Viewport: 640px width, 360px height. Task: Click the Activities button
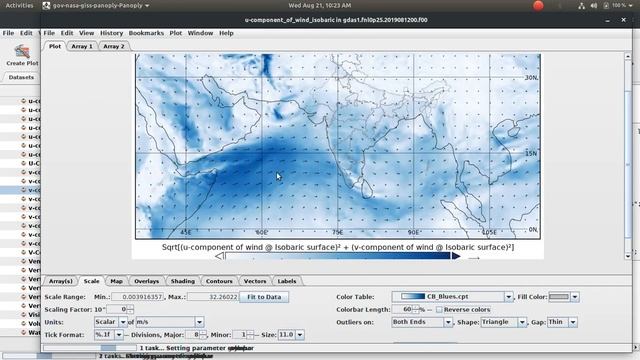tap(19, 6)
